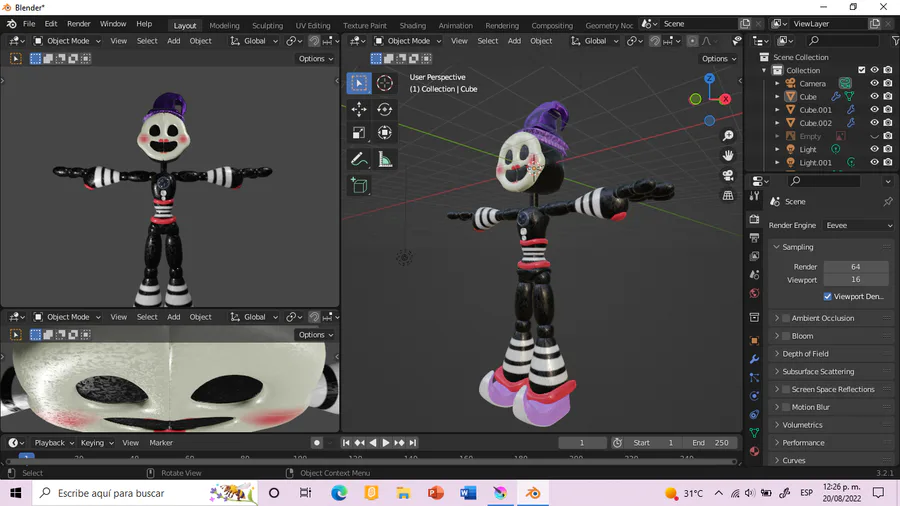The height and width of the screenshot is (506, 900).
Task: Click the red X axis gizmo
Action: click(x=726, y=99)
